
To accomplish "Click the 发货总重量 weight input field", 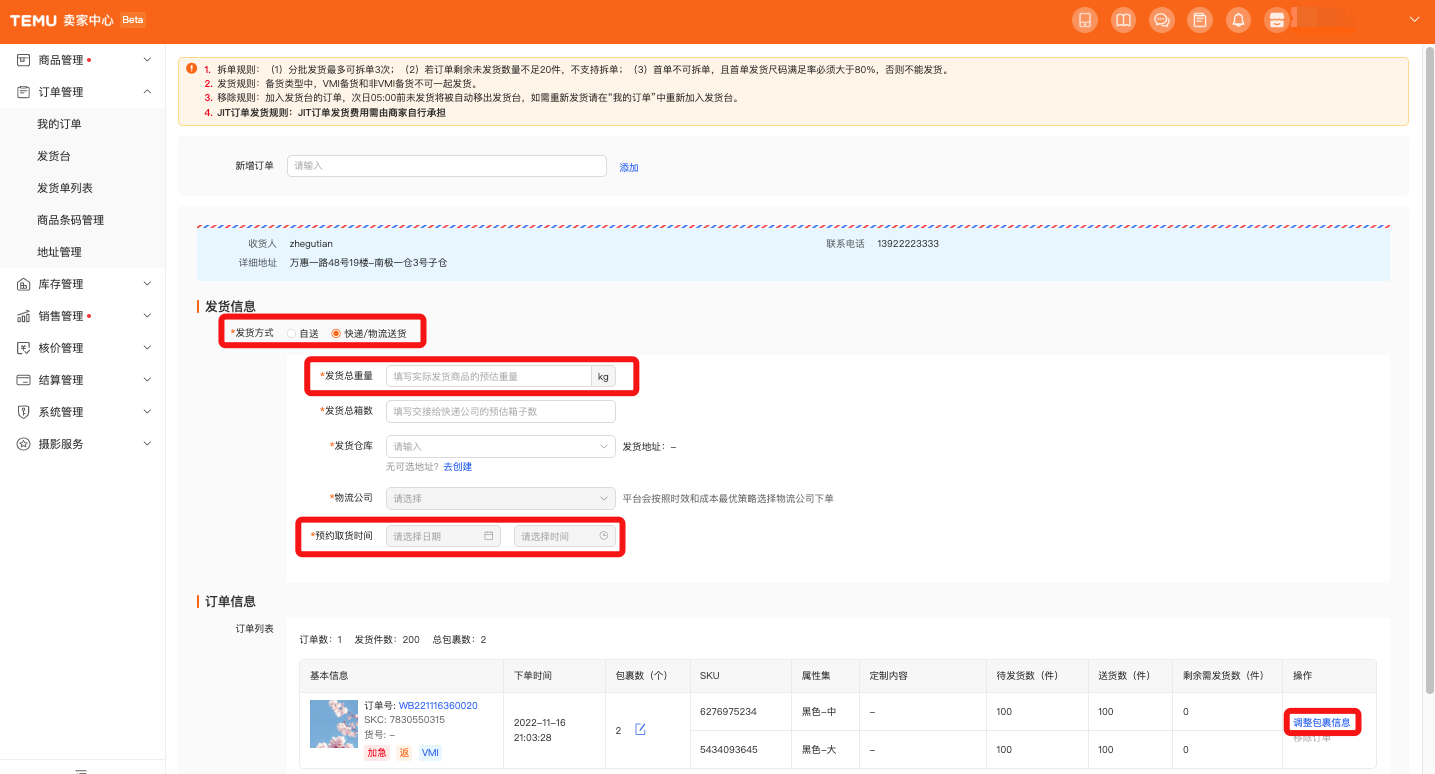I will click(488, 376).
